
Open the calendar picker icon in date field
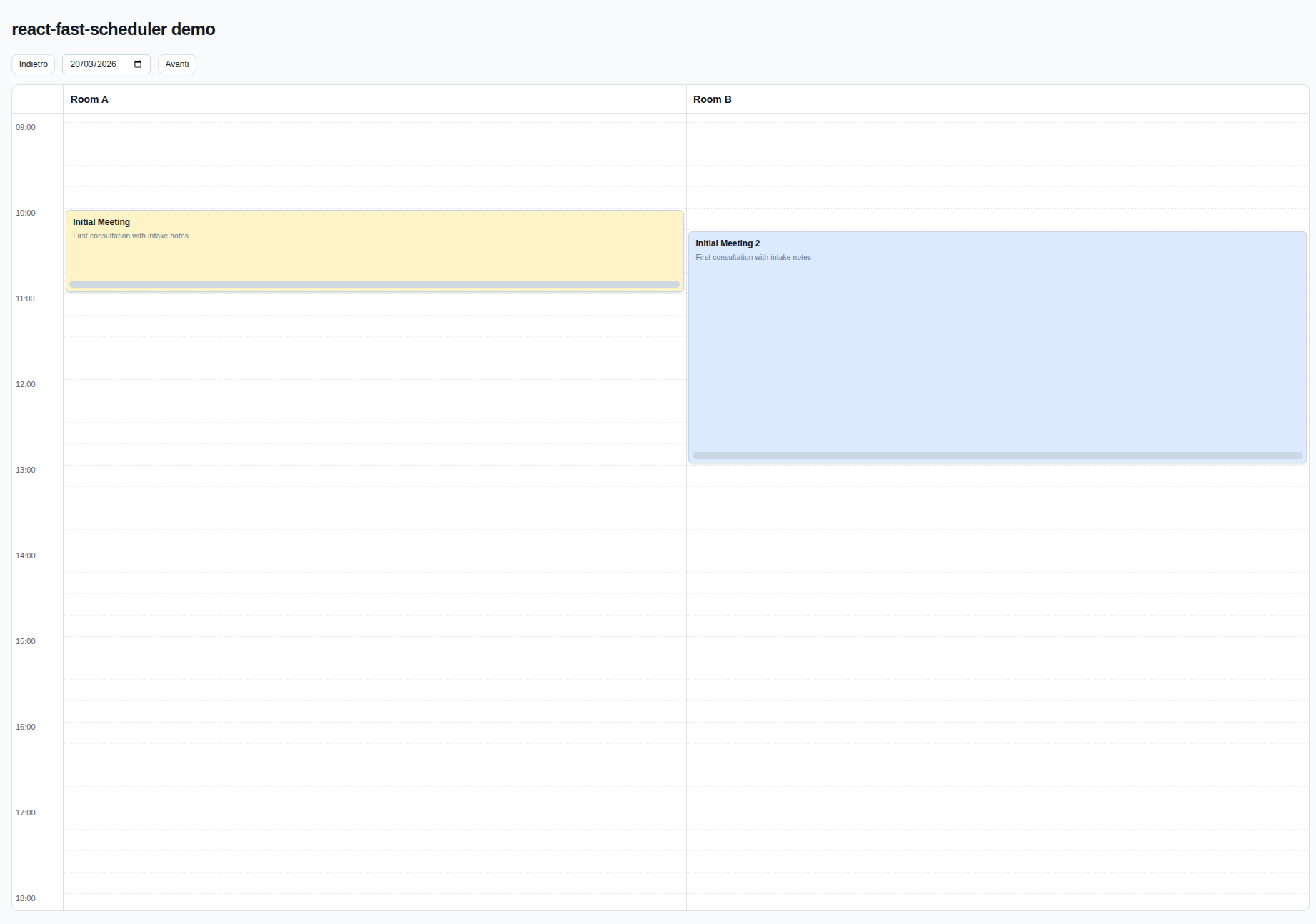click(138, 64)
